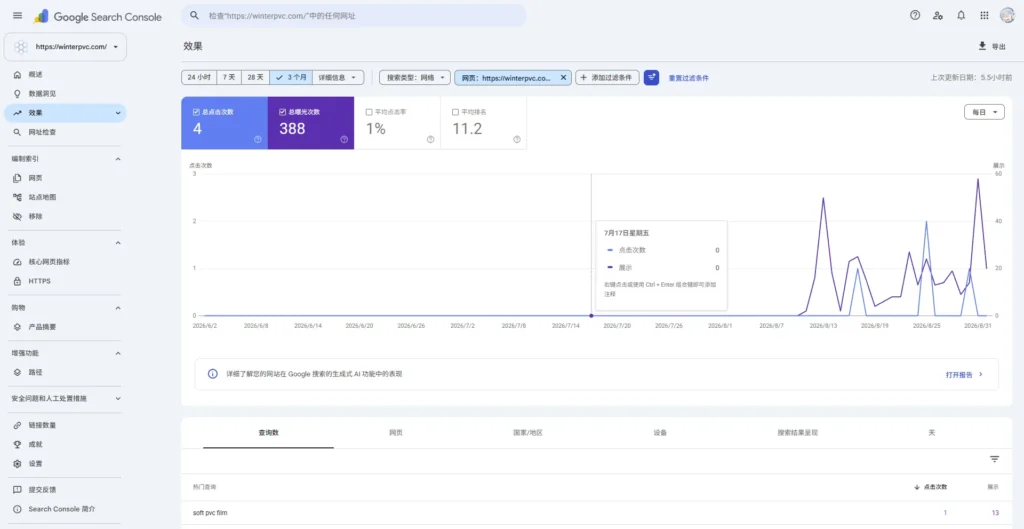Click the info icon in AI banner

tap(212, 374)
